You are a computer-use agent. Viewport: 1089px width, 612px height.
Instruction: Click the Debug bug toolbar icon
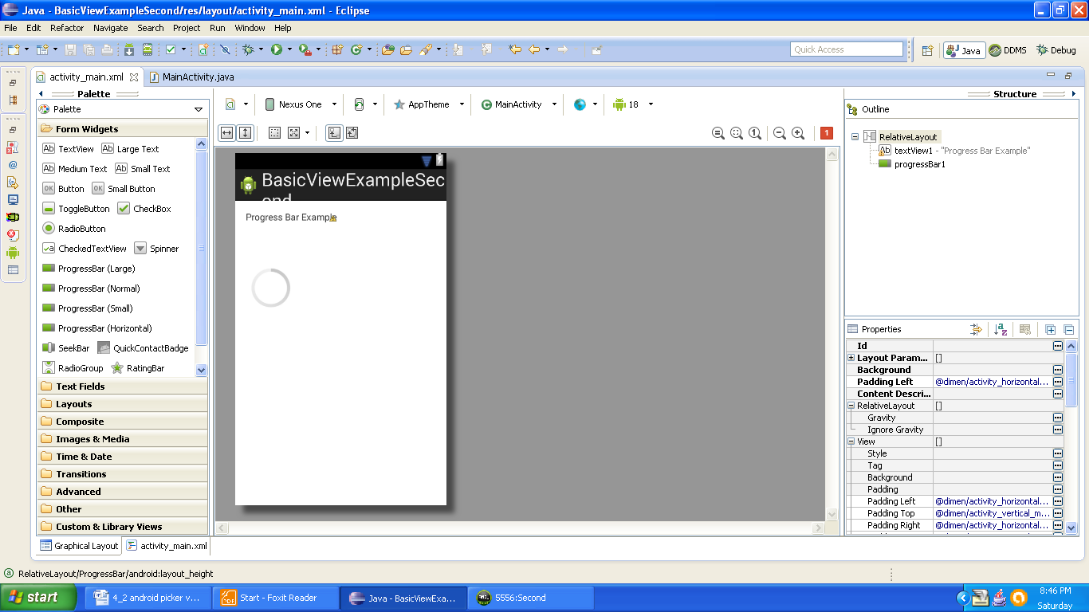(248, 49)
